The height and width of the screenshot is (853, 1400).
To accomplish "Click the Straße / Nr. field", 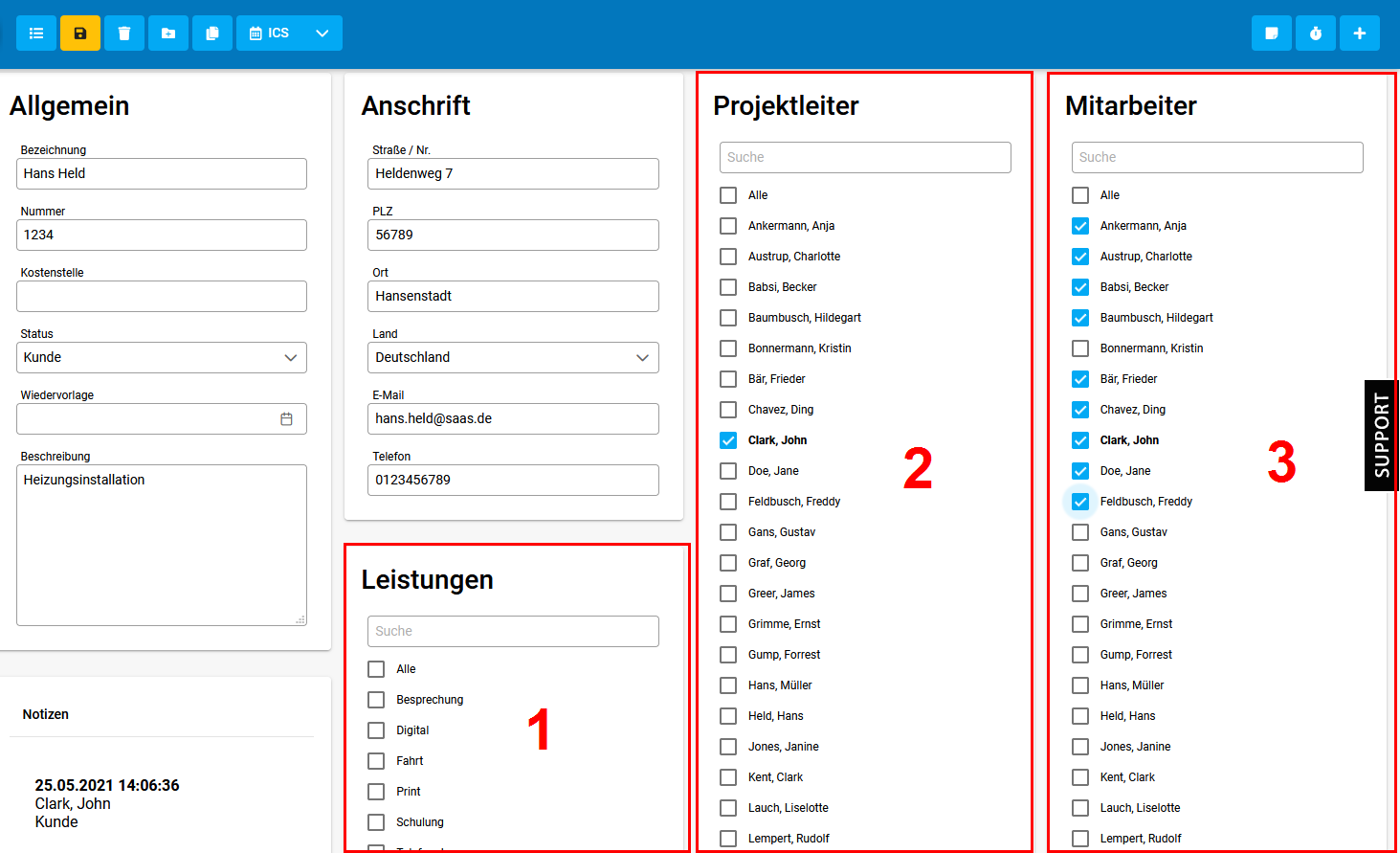I will pyautogui.click(x=513, y=173).
